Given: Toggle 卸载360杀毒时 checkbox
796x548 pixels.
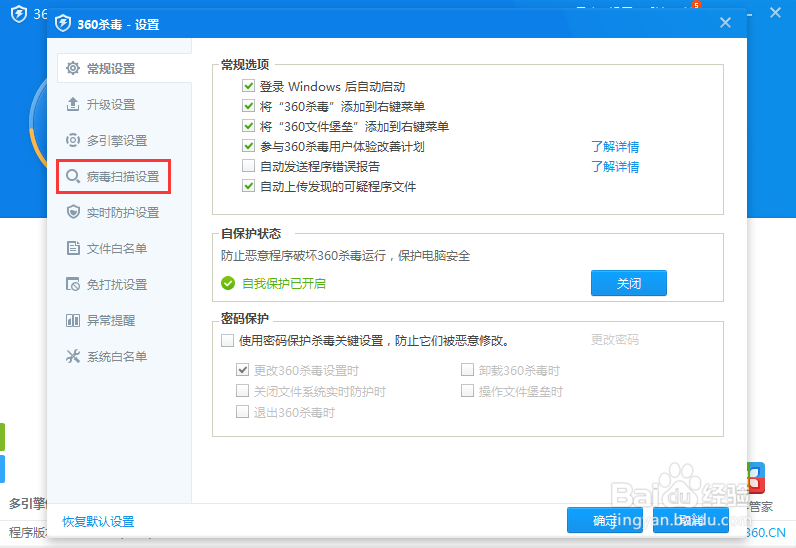Looking at the screenshot, I should (467, 370).
